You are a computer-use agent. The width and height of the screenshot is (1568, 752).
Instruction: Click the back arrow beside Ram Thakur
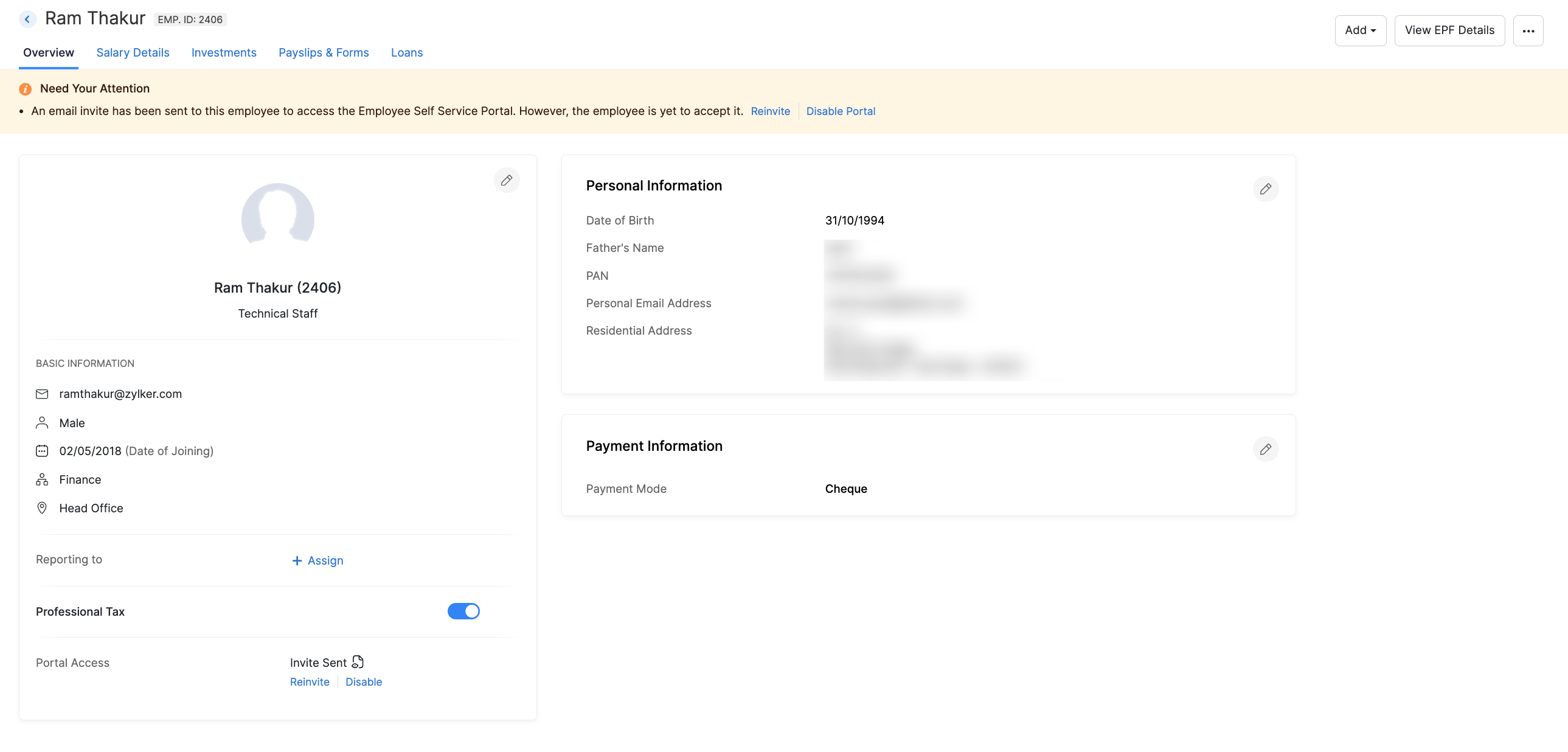pos(27,19)
